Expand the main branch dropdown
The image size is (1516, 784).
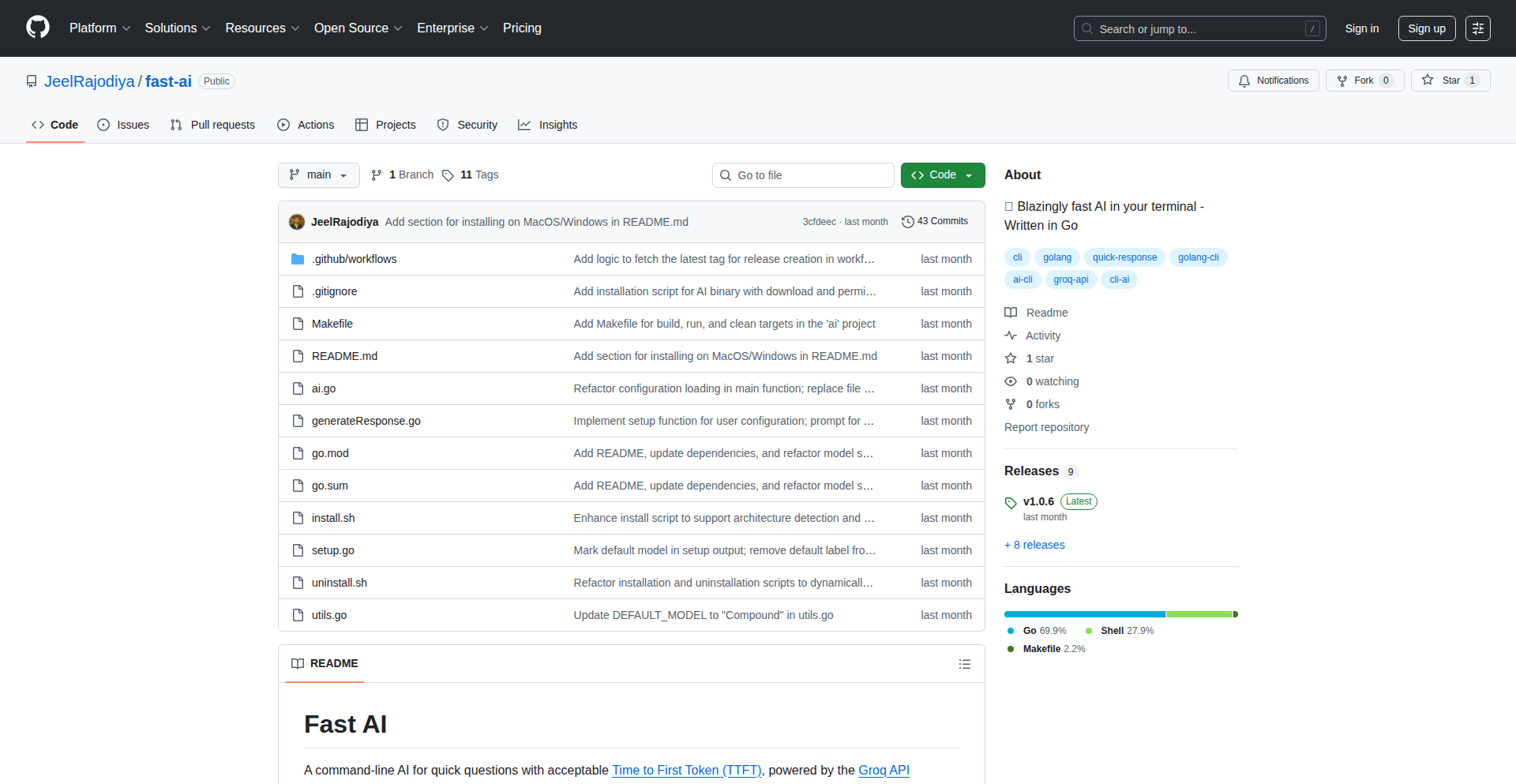tap(318, 175)
